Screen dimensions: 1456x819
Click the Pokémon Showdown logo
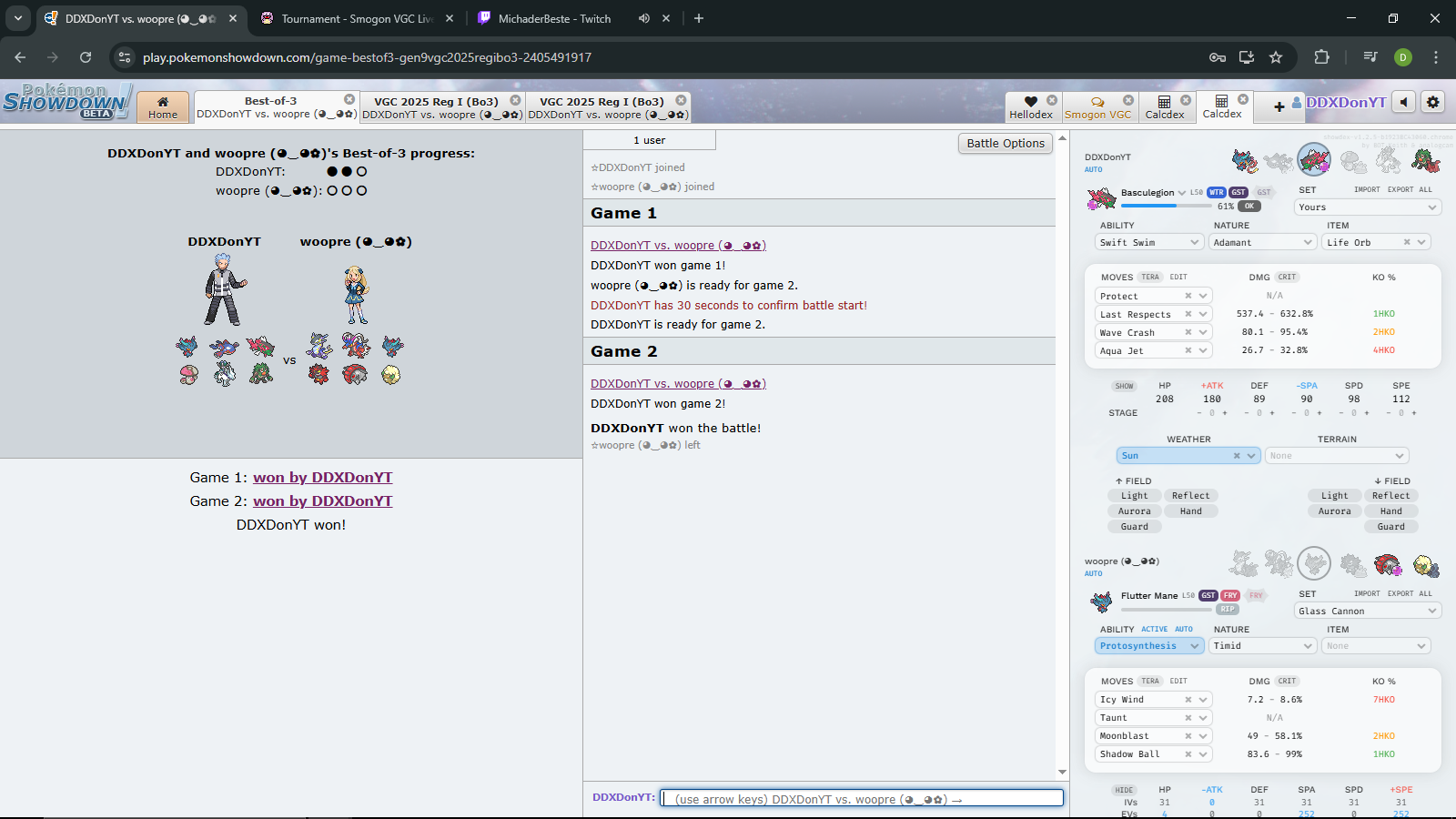click(66, 100)
